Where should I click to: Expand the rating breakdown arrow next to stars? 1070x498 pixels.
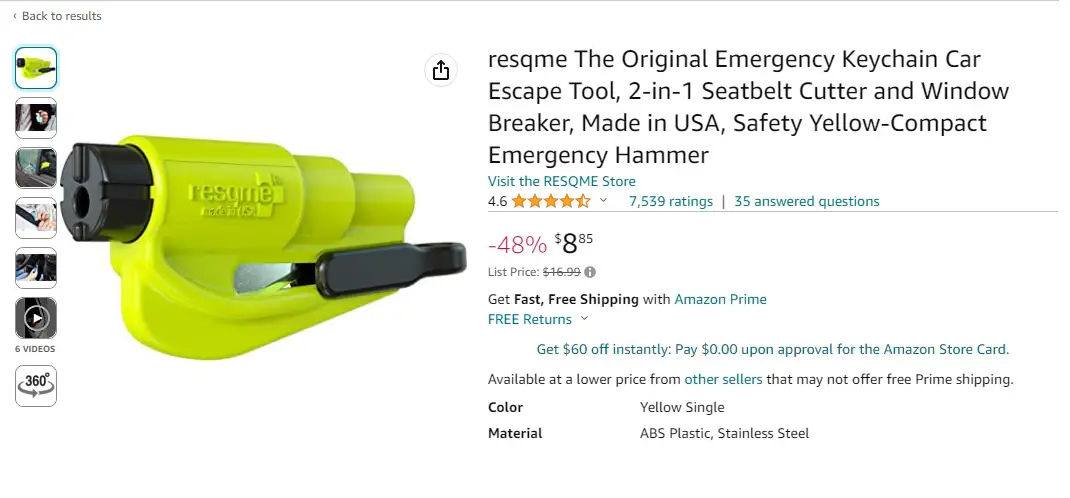603,201
